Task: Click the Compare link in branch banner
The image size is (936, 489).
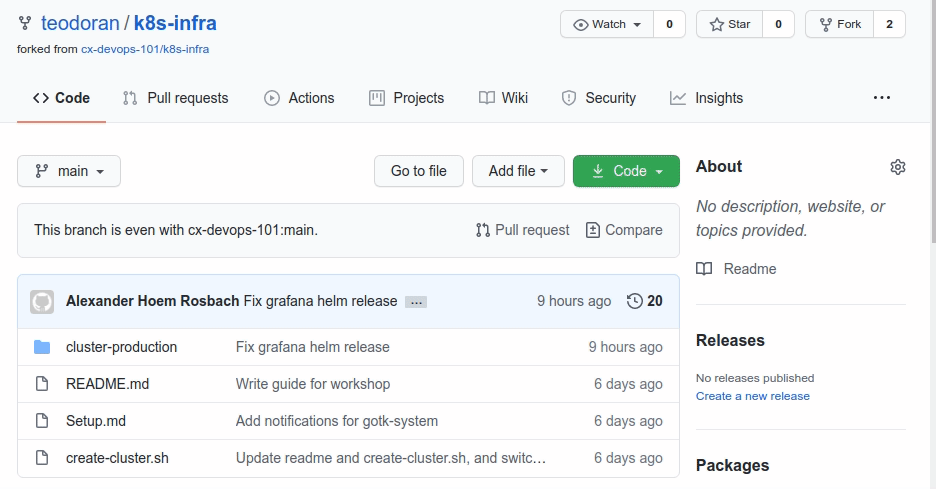Action: pyautogui.click(x=624, y=230)
